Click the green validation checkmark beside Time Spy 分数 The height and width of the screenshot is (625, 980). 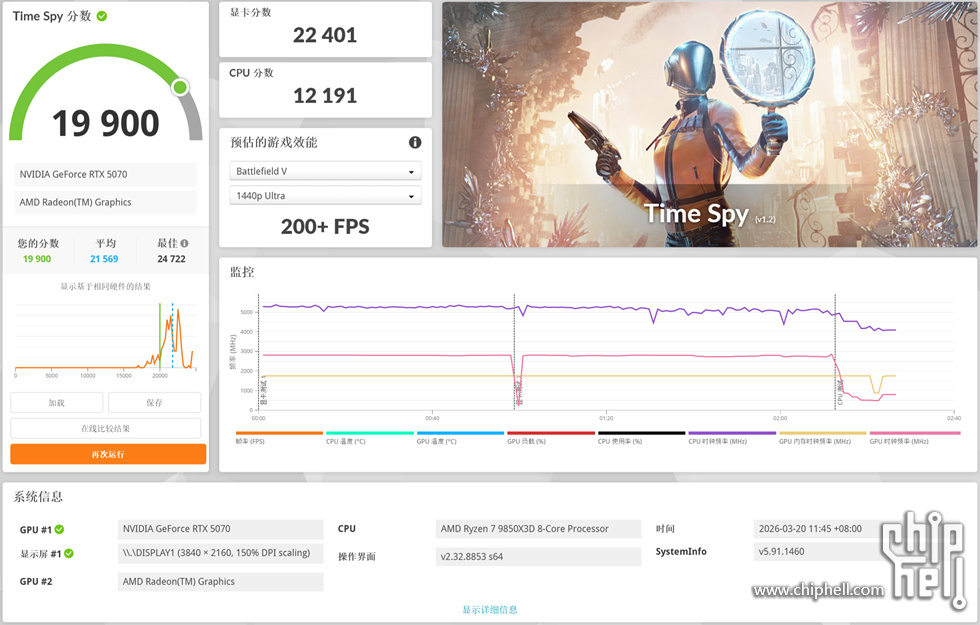[x=102, y=16]
